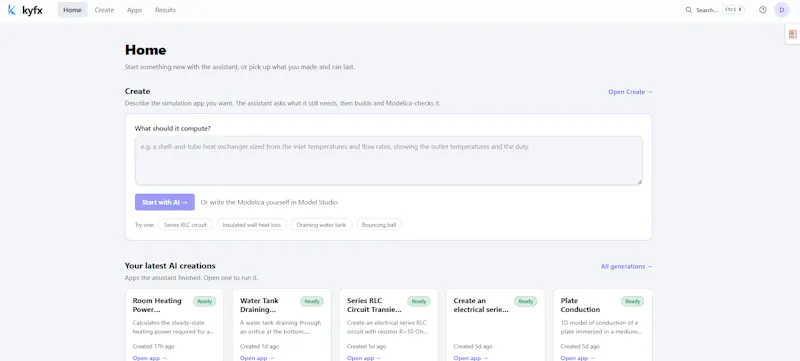Open the Series RLC Circuit Transie card title
Image resolution: width=800 pixels, height=361 pixels.
(x=374, y=305)
